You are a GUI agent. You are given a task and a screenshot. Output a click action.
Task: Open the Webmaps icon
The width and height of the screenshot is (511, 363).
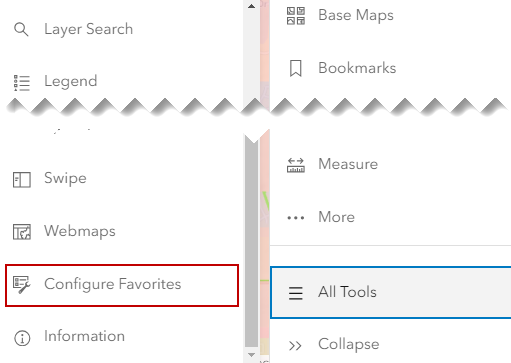coord(22,232)
